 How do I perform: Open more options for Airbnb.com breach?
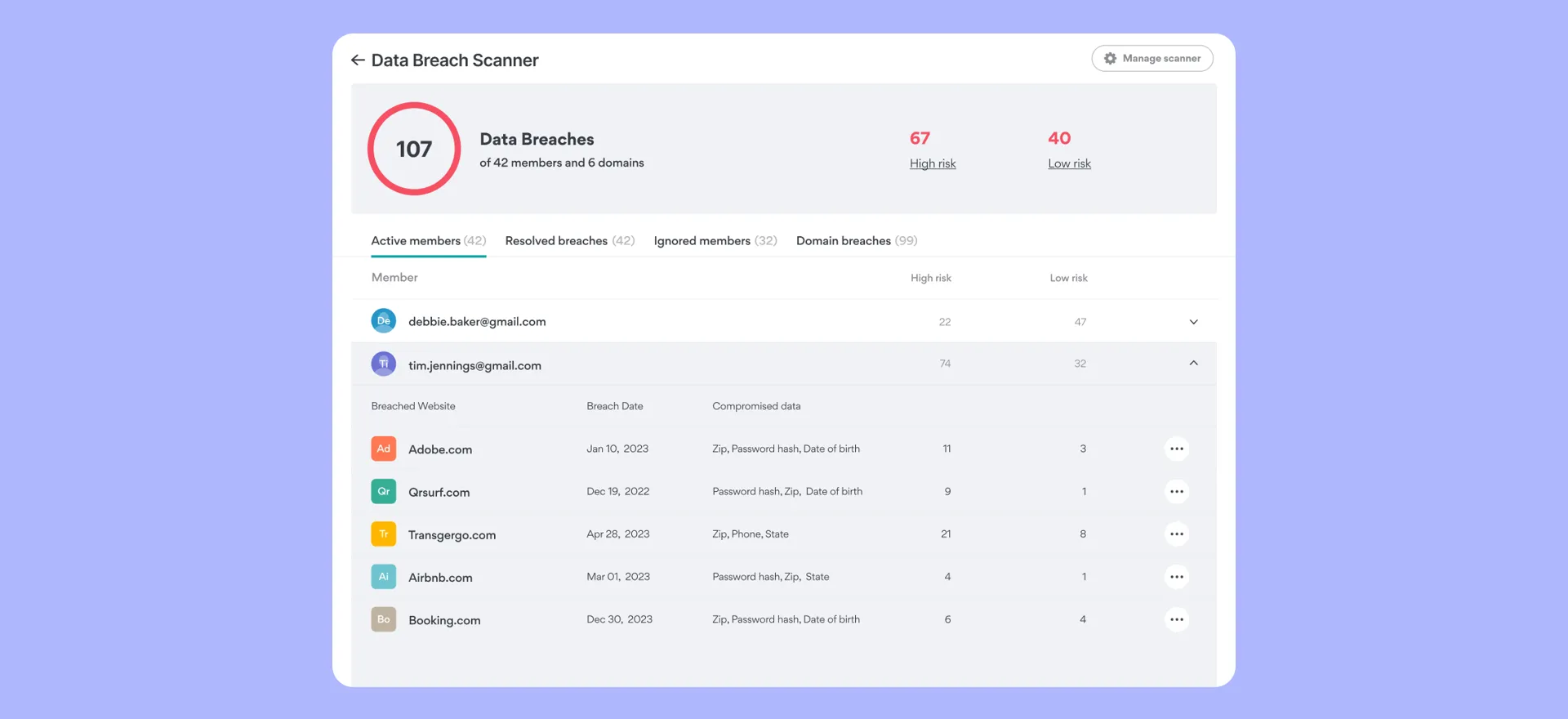pyautogui.click(x=1176, y=577)
